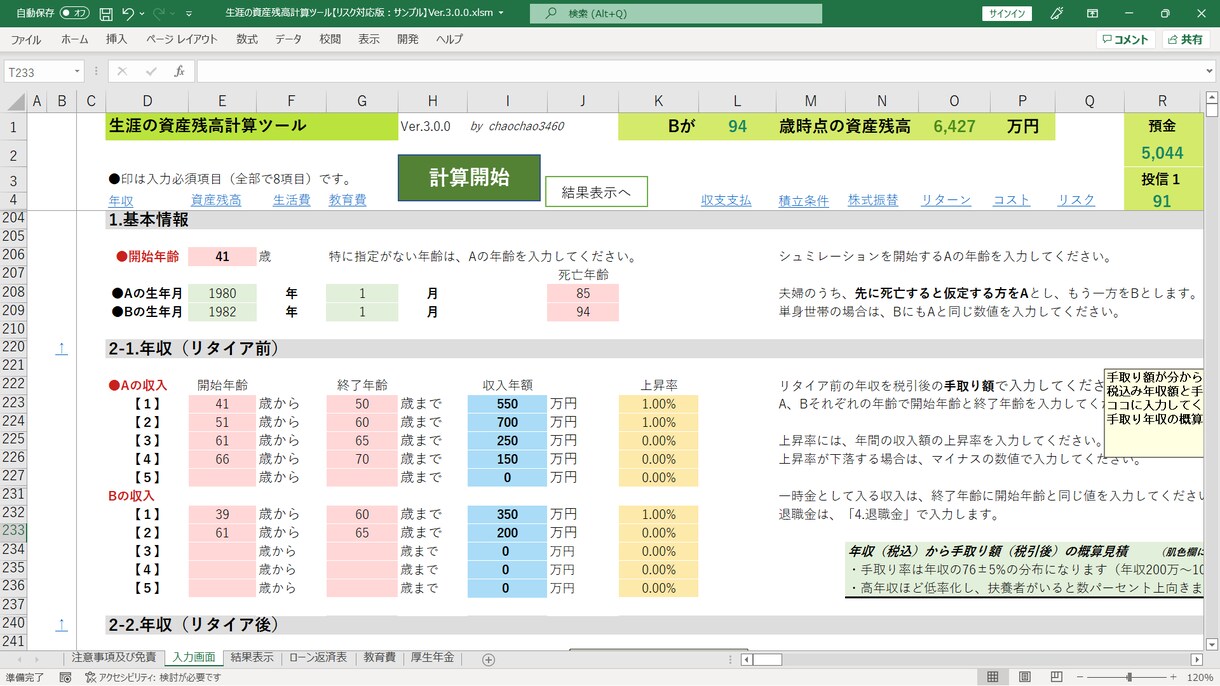Select the 上昇率 cell of row 224
Viewport: 1220px width, 686px height.
(x=658, y=422)
